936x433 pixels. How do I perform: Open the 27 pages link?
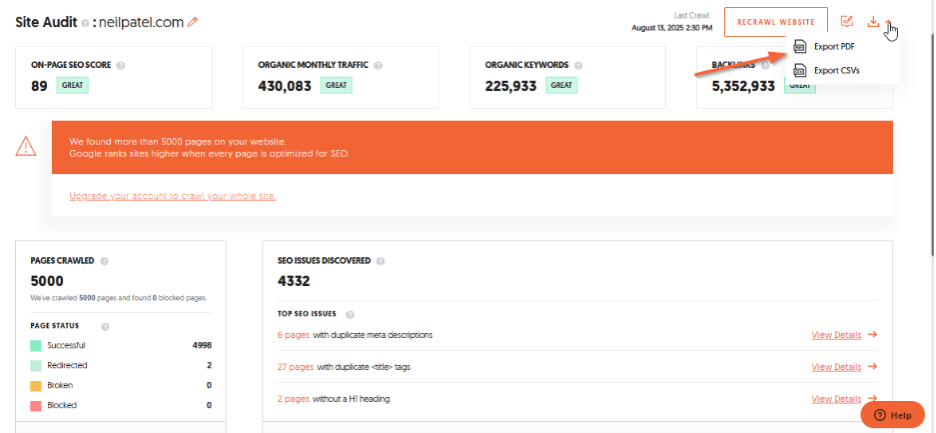(x=295, y=367)
